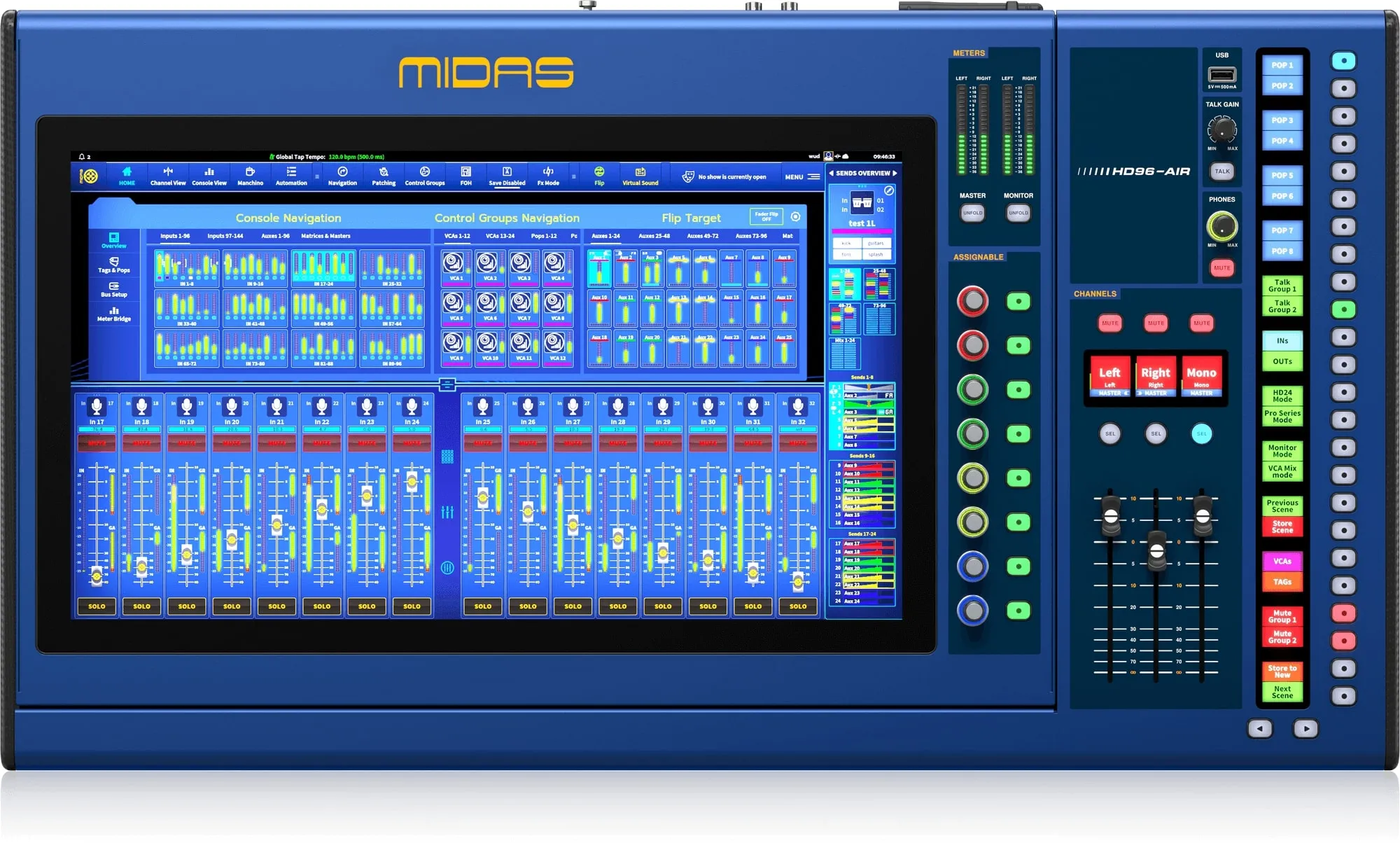Click the Mono master fader knob
This screenshot has width=1400, height=850.
1202,517
